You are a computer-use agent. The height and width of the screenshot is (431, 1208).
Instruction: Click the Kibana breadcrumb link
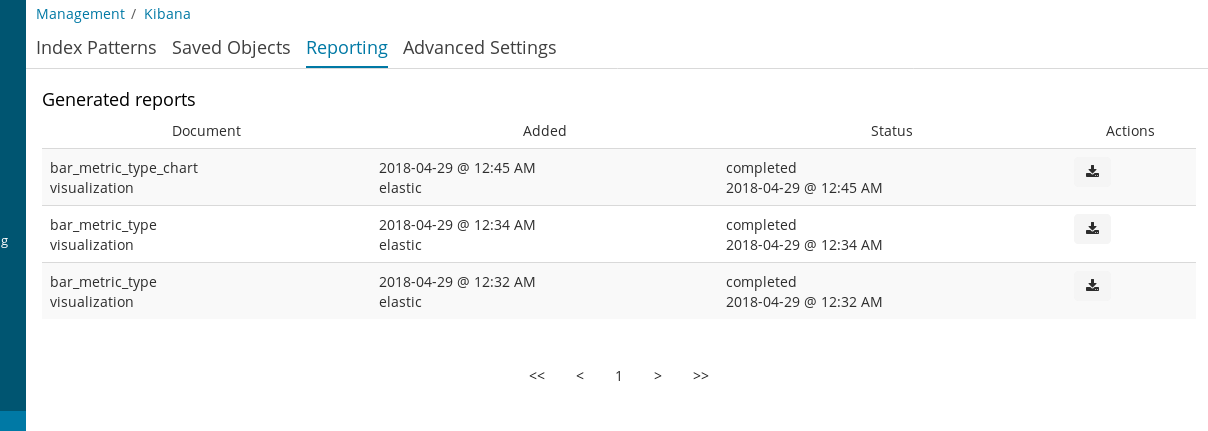tap(167, 14)
